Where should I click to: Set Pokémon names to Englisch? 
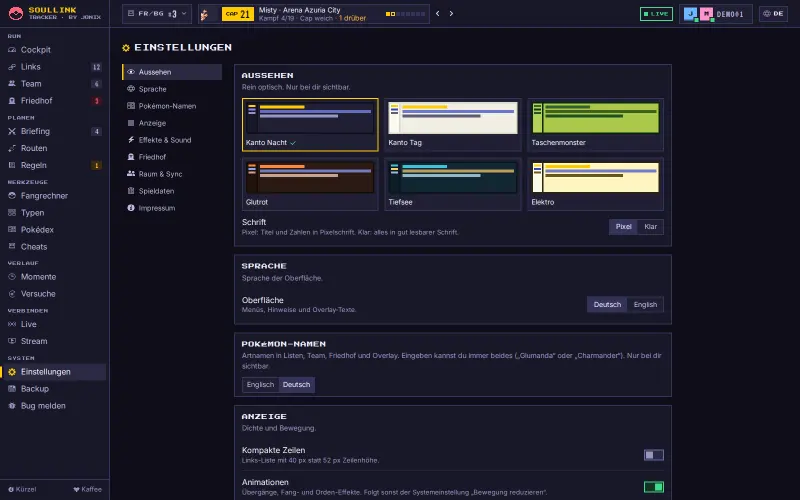(x=260, y=385)
